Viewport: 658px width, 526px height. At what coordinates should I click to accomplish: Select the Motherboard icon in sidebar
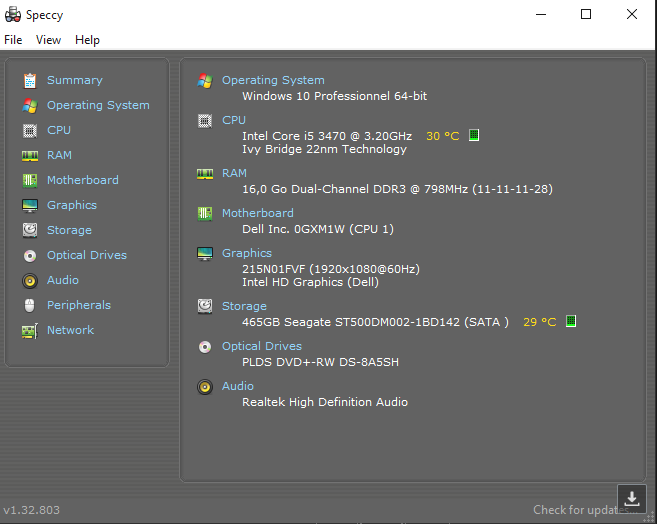[x=29, y=180]
